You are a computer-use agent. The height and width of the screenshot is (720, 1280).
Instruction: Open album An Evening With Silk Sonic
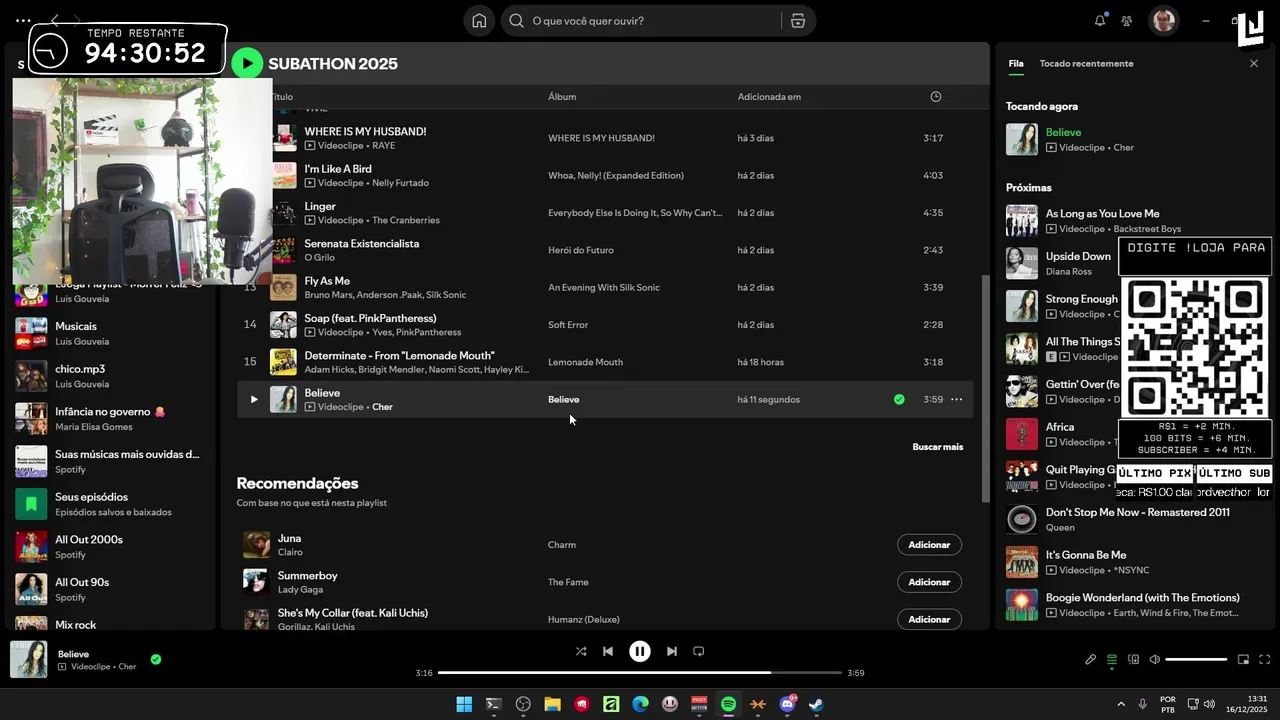tap(604, 288)
